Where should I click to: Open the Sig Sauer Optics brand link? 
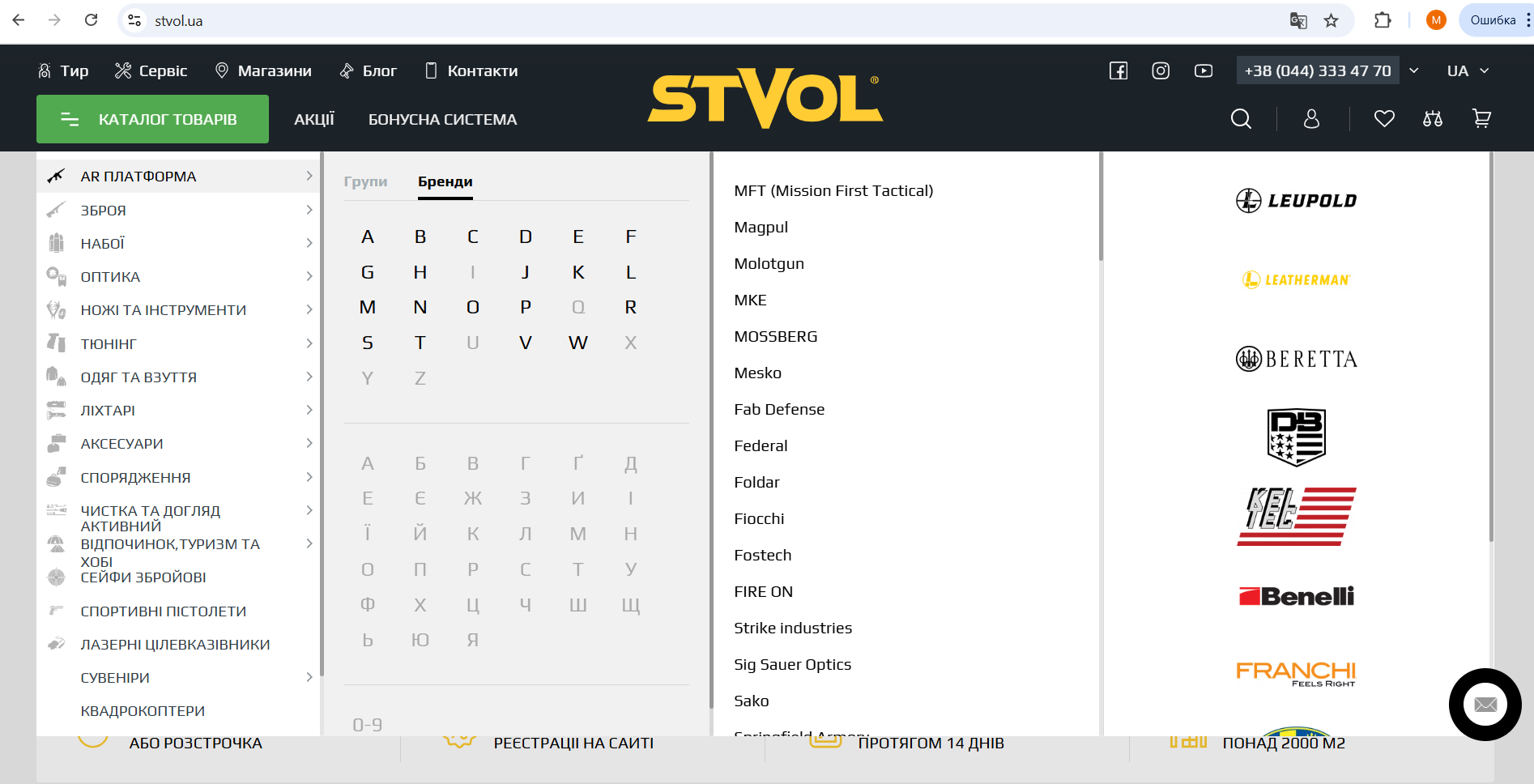(792, 665)
